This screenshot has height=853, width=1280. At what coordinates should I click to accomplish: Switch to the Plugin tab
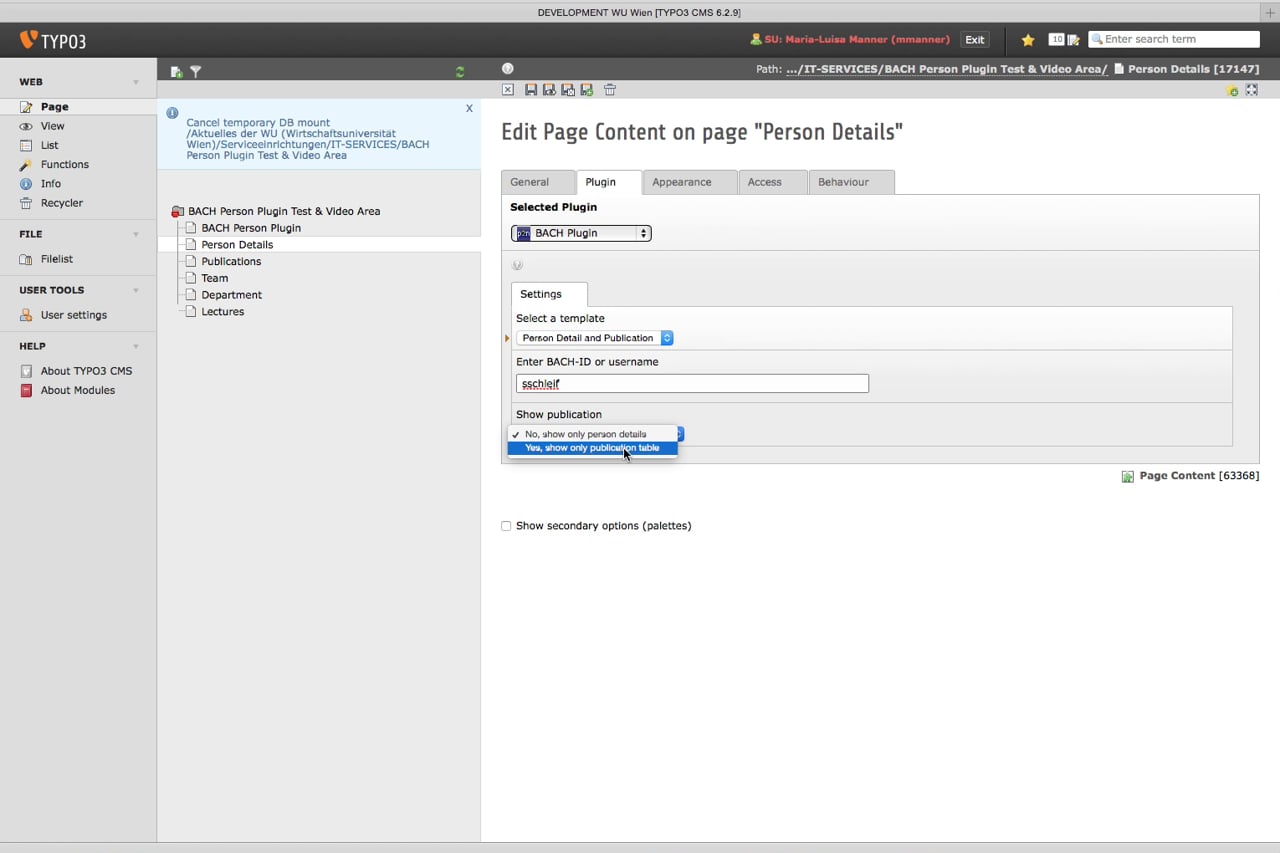(608, 182)
